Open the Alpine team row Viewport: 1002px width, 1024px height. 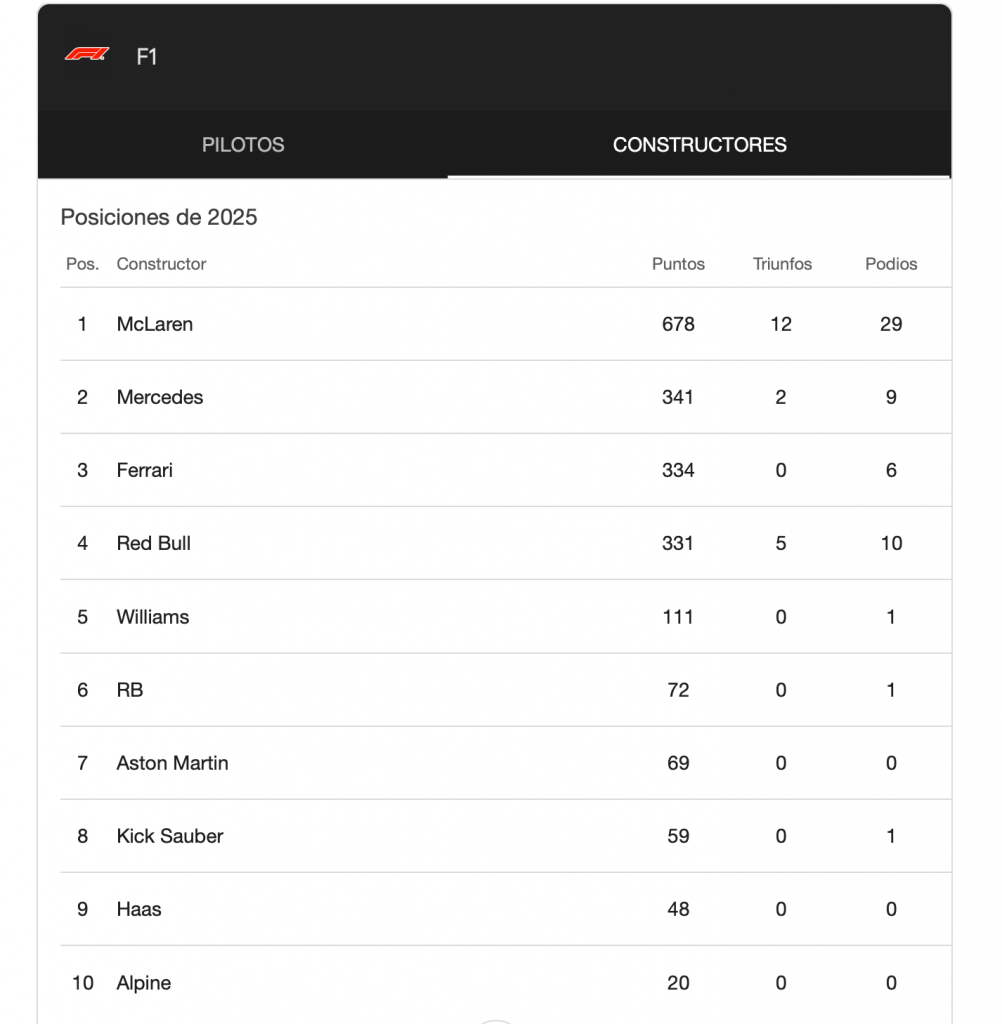(144, 983)
